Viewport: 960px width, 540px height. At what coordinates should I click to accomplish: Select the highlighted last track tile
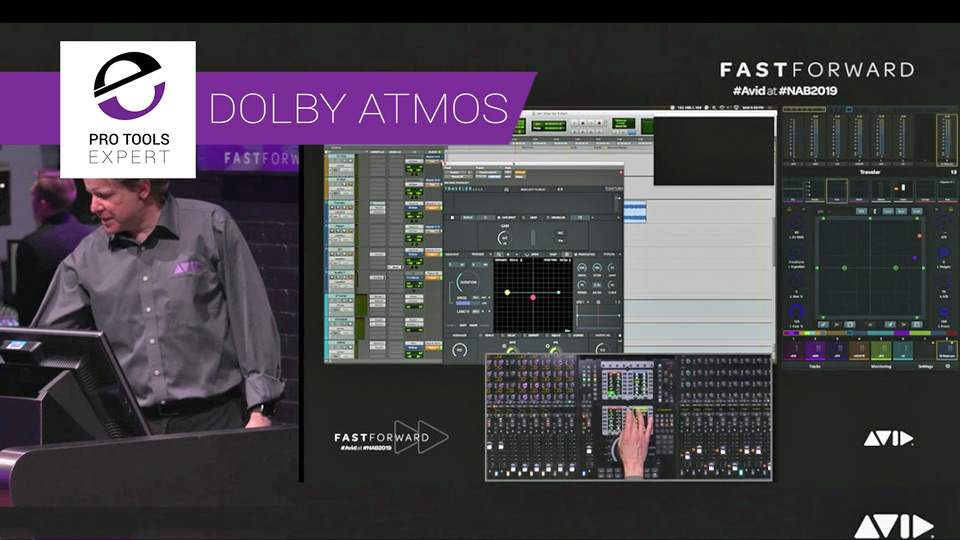[x=947, y=350]
